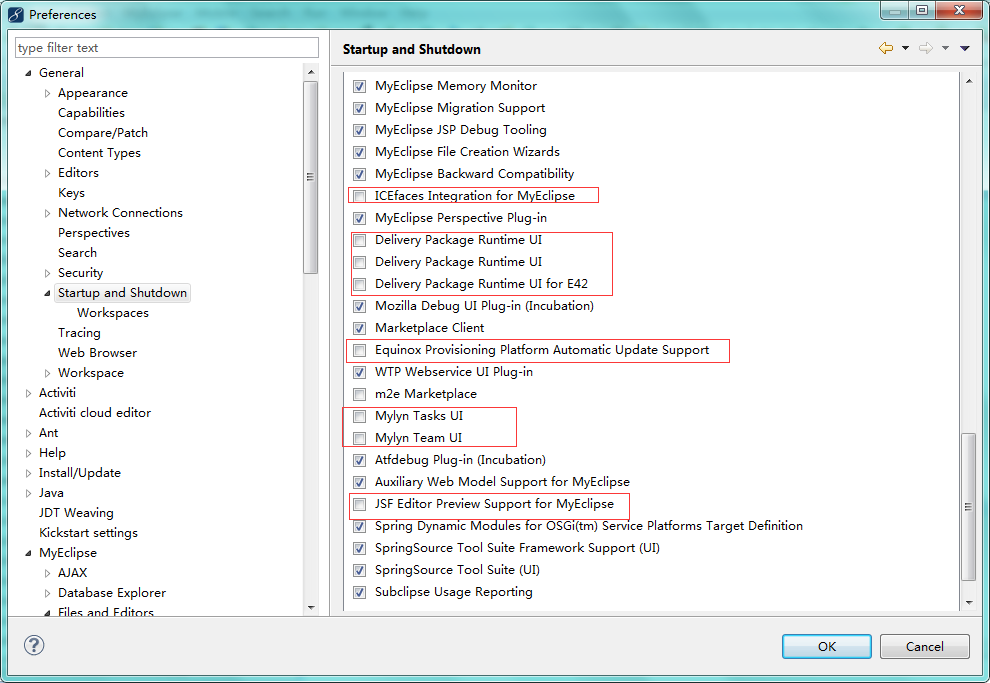The image size is (990, 683).
Task: Select Install/Update tree item
Action: point(80,473)
